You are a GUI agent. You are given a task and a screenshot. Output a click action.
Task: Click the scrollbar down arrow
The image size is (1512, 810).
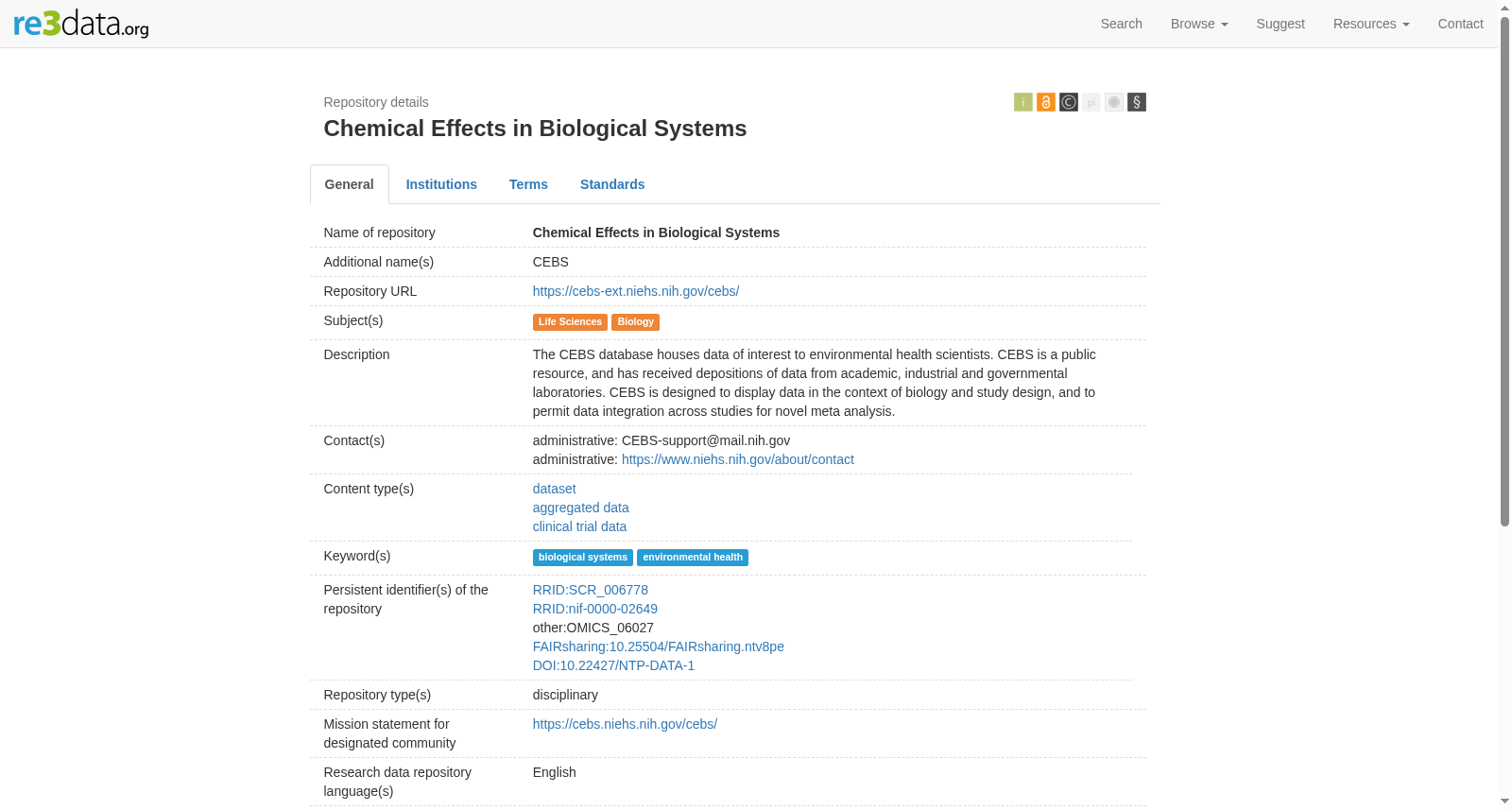[1504, 802]
